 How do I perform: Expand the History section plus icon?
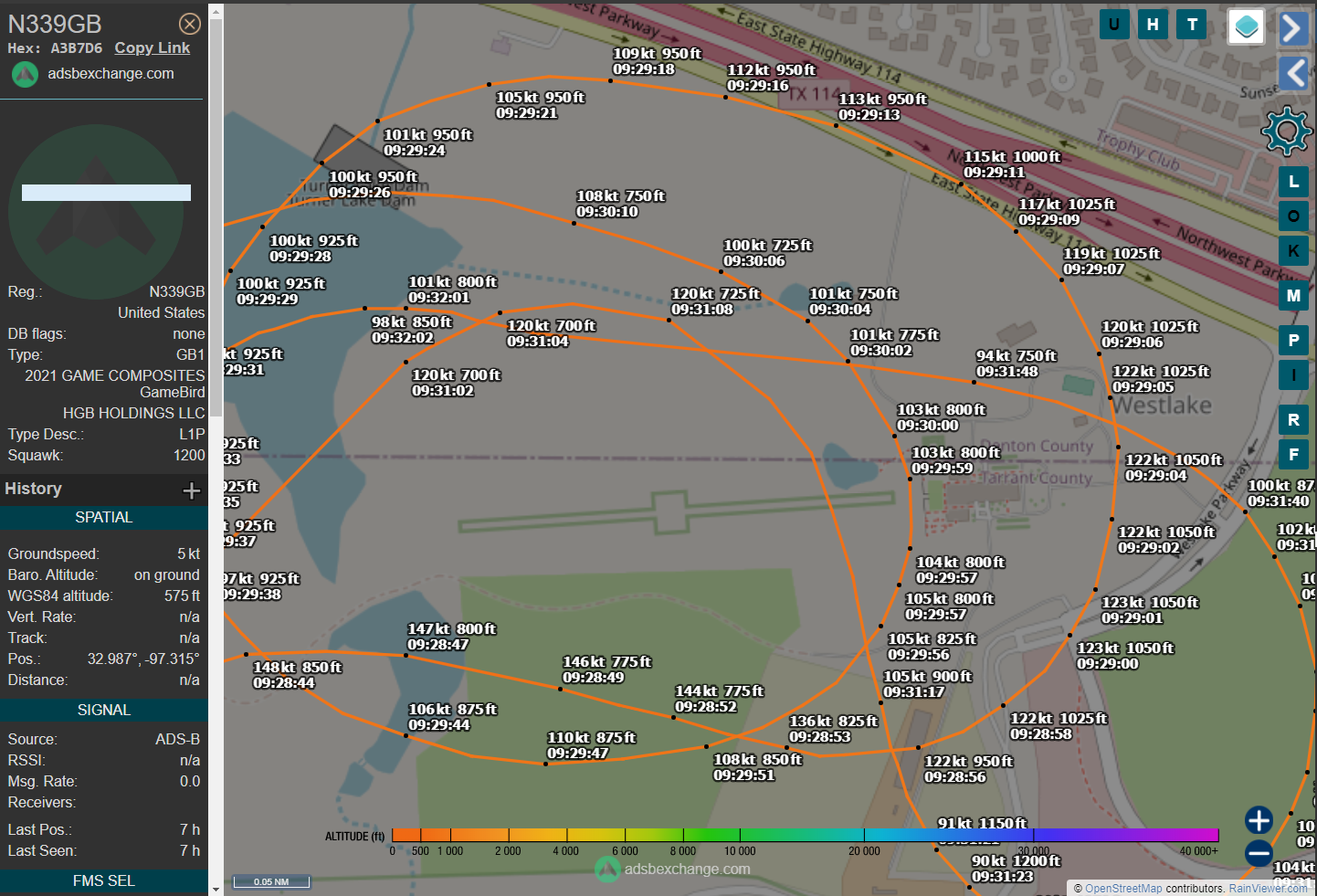191,490
